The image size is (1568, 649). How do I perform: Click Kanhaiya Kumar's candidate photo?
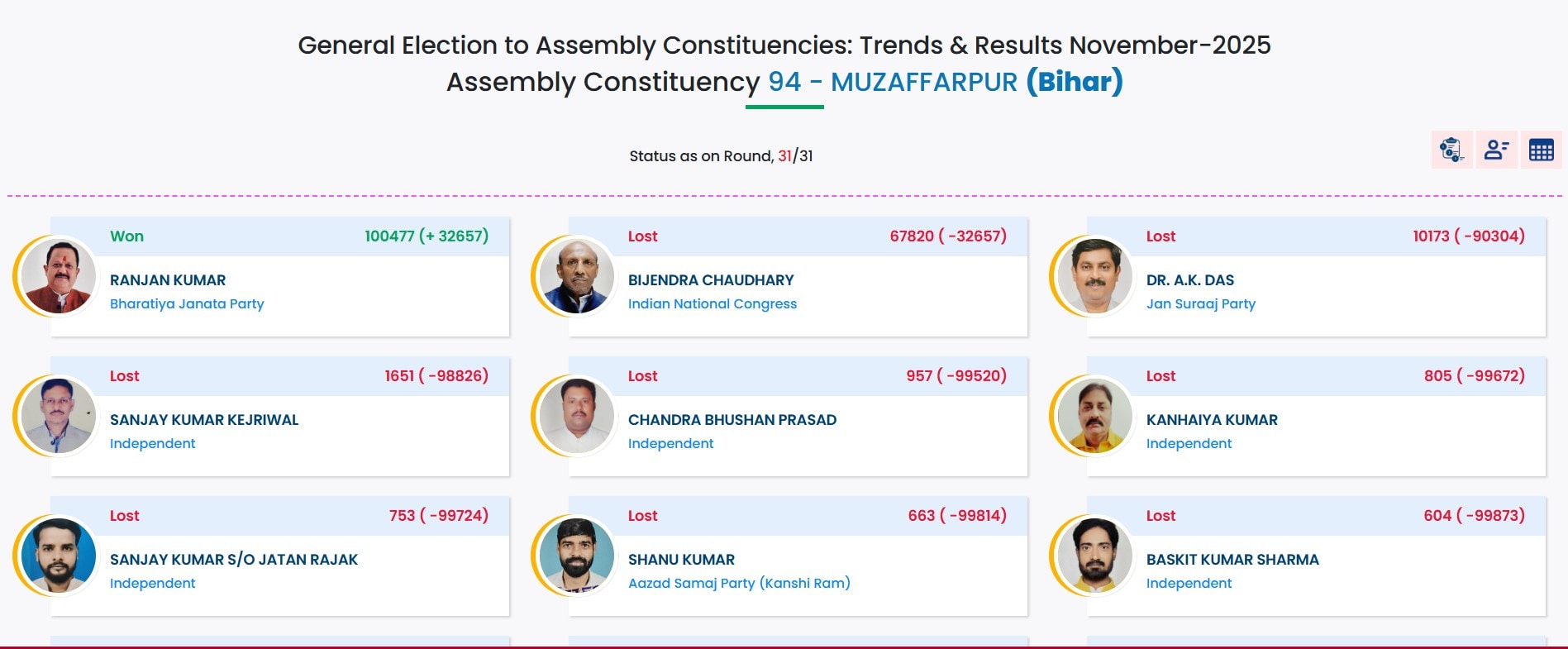point(1094,416)
